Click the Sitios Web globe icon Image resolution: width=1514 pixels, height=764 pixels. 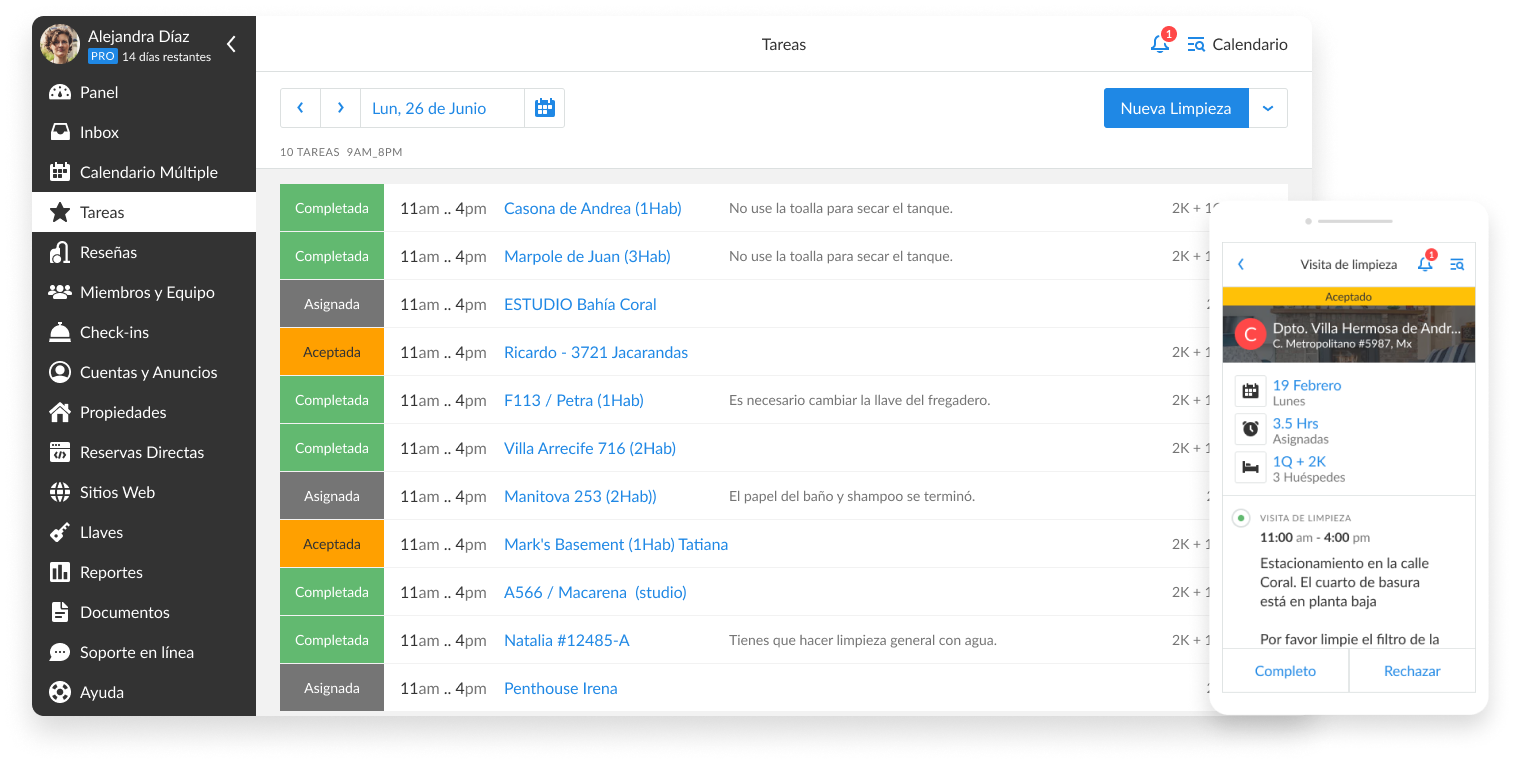60,492
